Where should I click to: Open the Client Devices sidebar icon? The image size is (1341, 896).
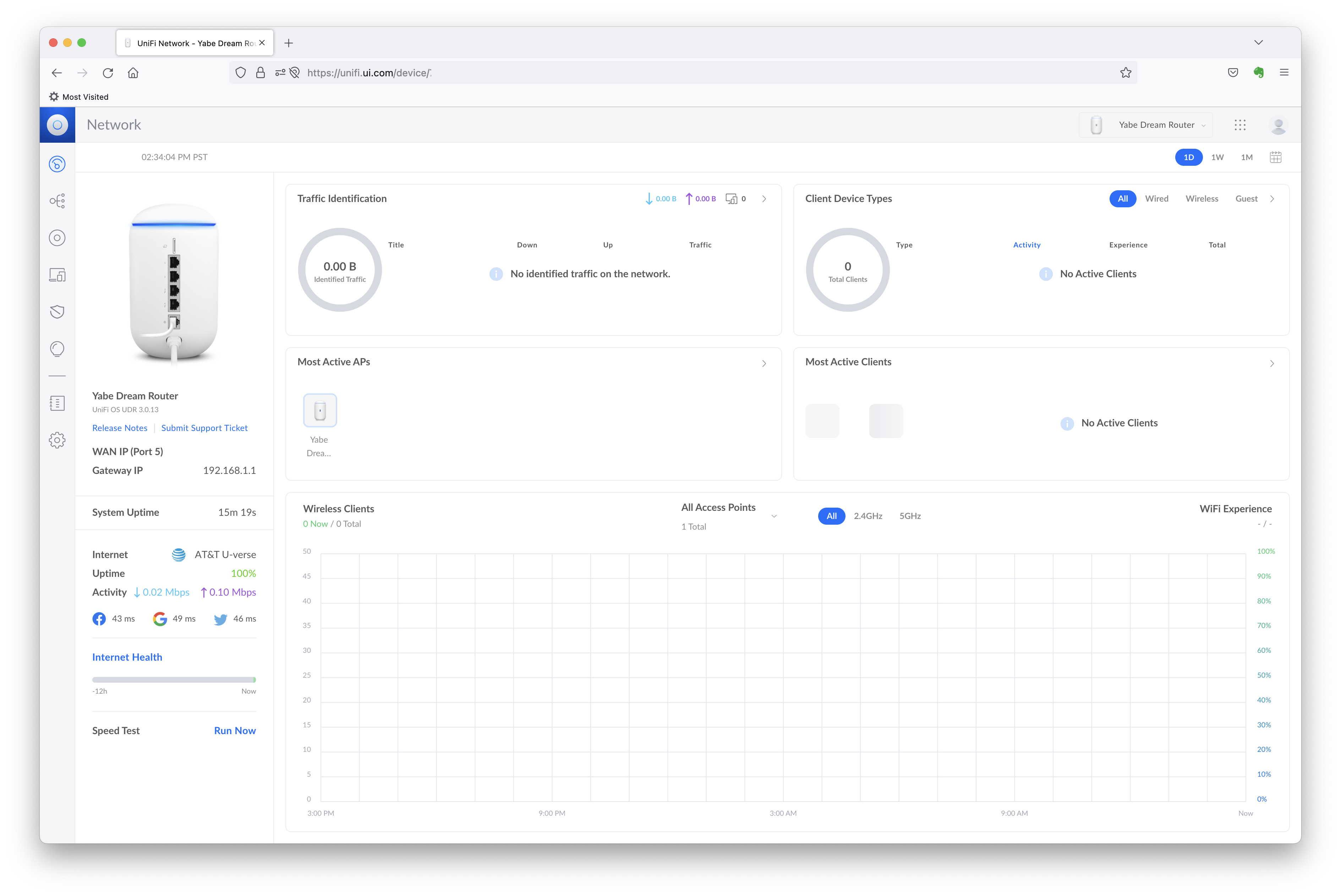(57, 275)
